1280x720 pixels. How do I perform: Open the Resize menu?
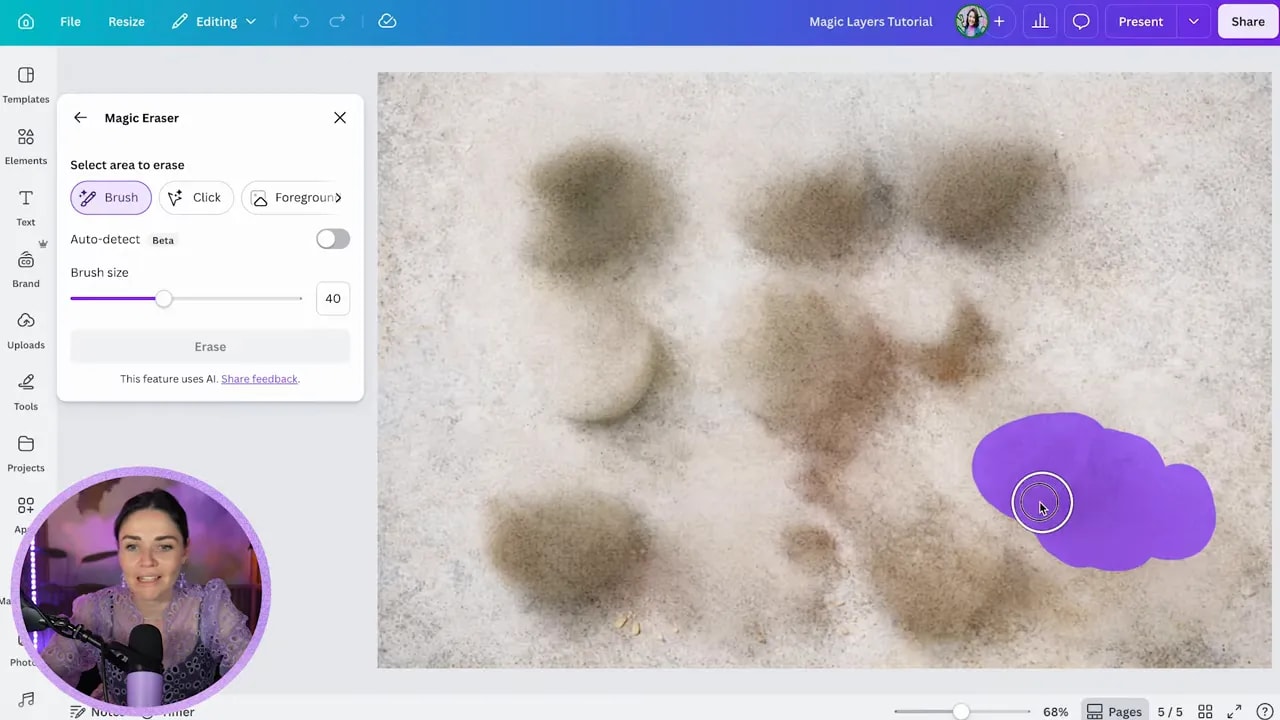[x=126, y=21]
